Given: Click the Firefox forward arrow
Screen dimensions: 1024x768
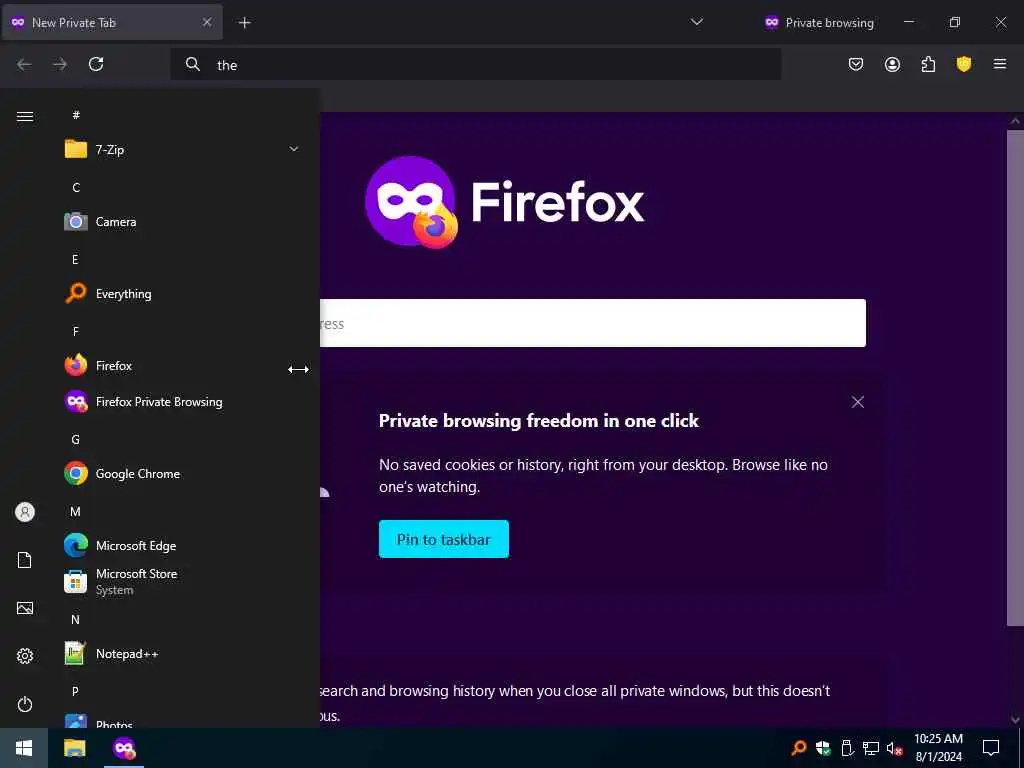Looking at the screenshot, I should pos(60,64).
